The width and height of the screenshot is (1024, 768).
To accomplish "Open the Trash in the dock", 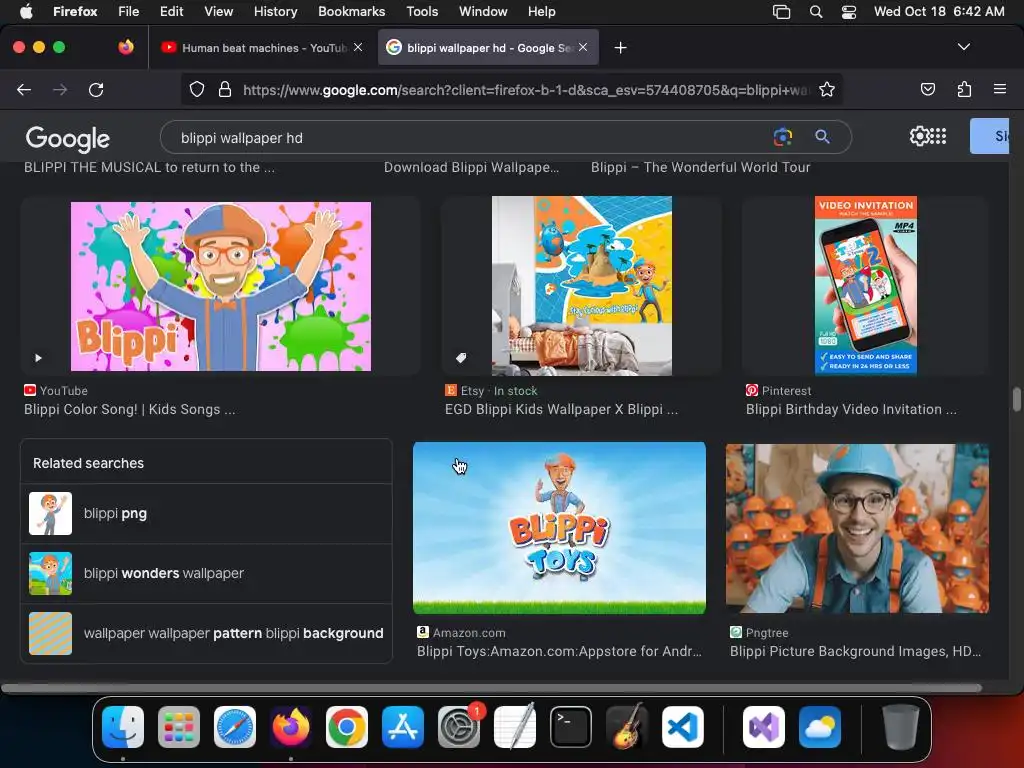I will point(901,727).
